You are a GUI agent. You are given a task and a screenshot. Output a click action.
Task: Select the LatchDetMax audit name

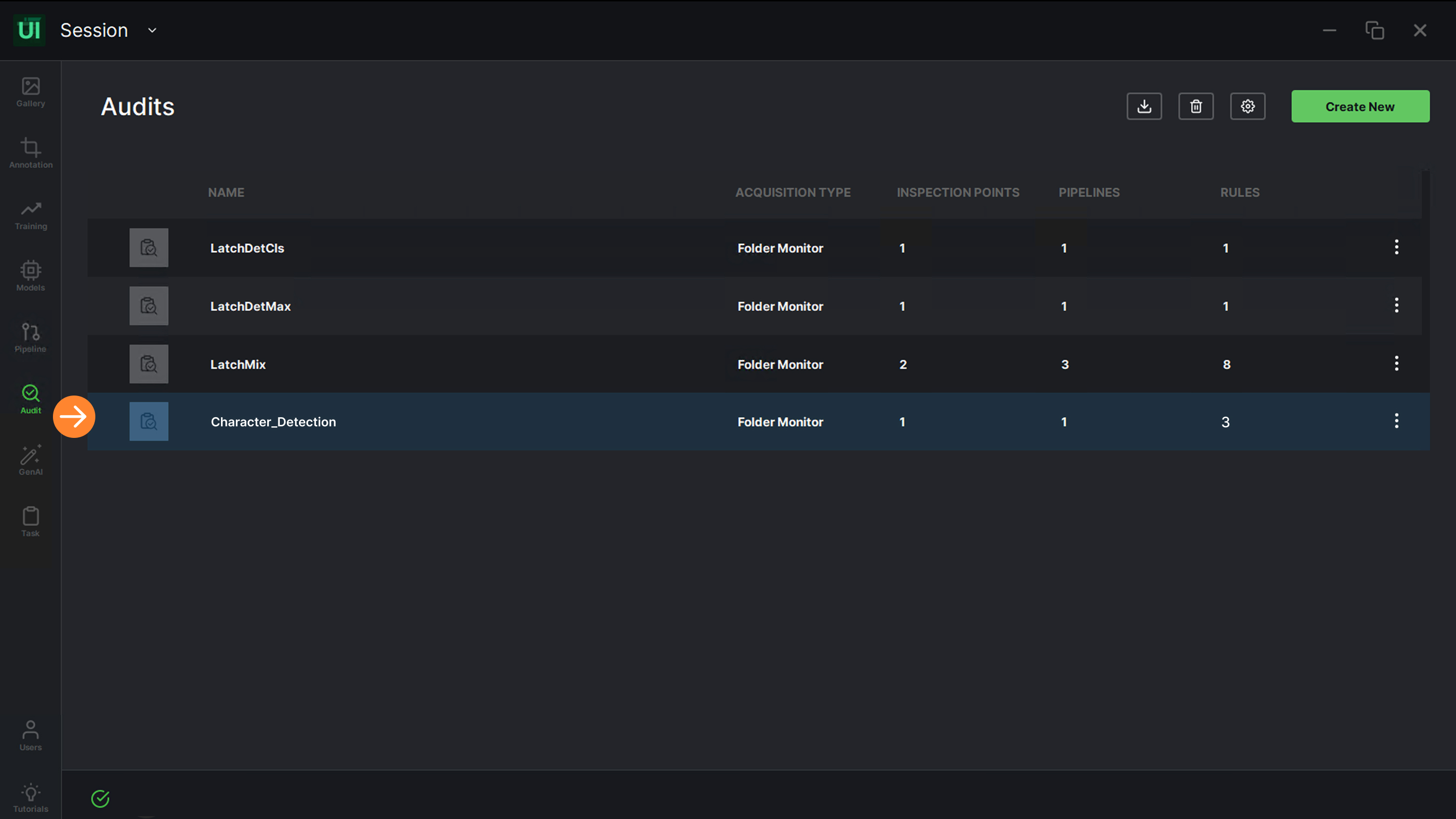pos(250,306)
